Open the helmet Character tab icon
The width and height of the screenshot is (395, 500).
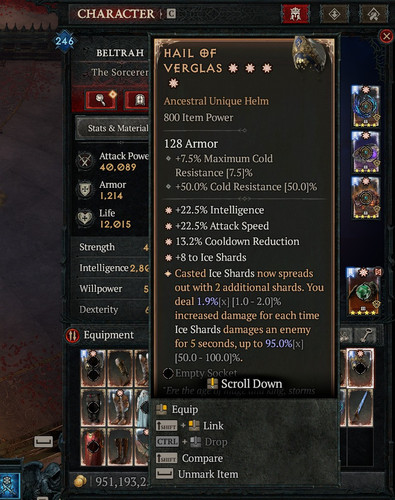pos(295,14)
